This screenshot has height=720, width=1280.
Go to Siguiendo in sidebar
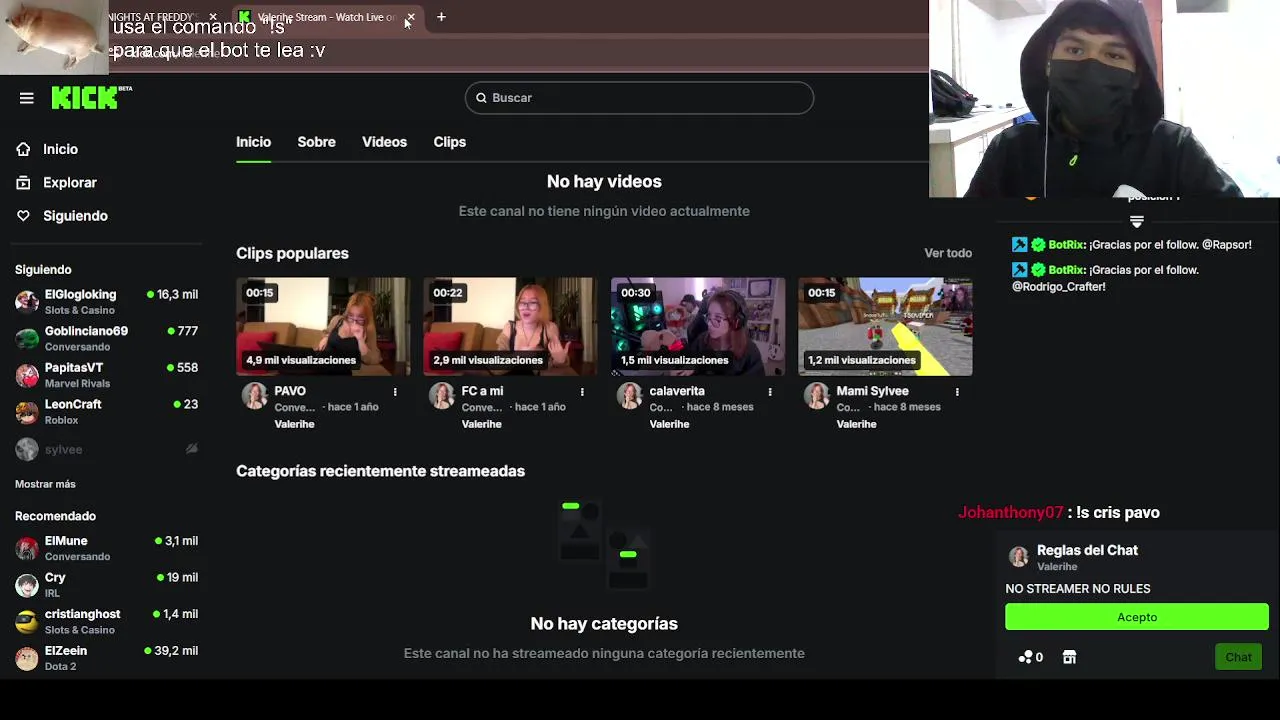pos(75,216)
